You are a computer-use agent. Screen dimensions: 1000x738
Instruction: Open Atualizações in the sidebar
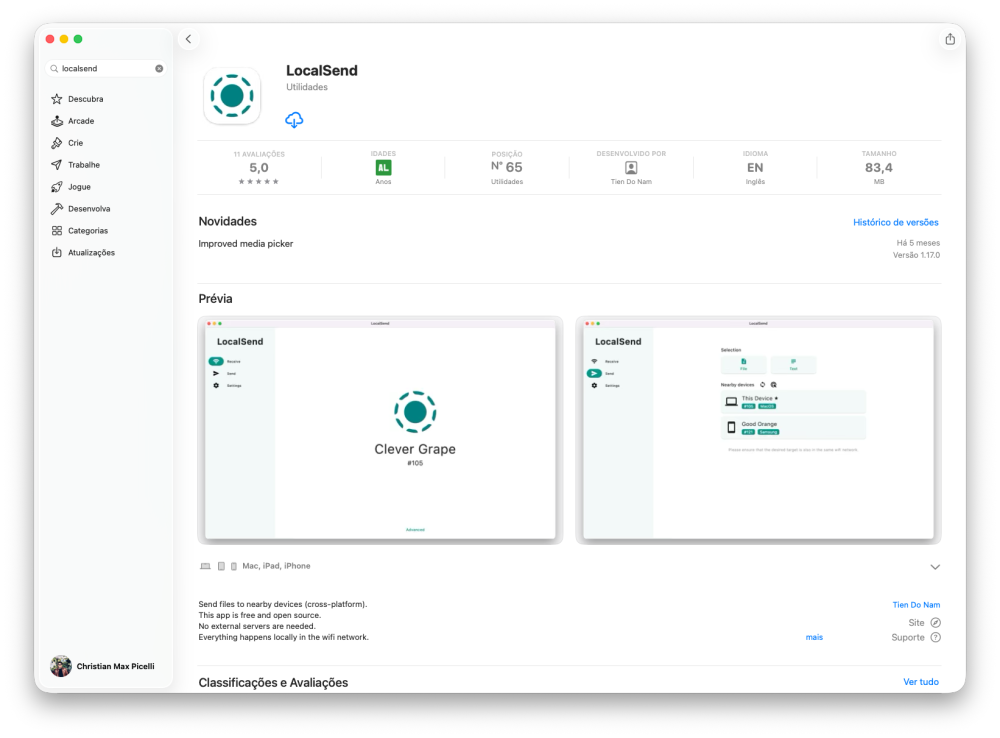[x=105, y=253]
